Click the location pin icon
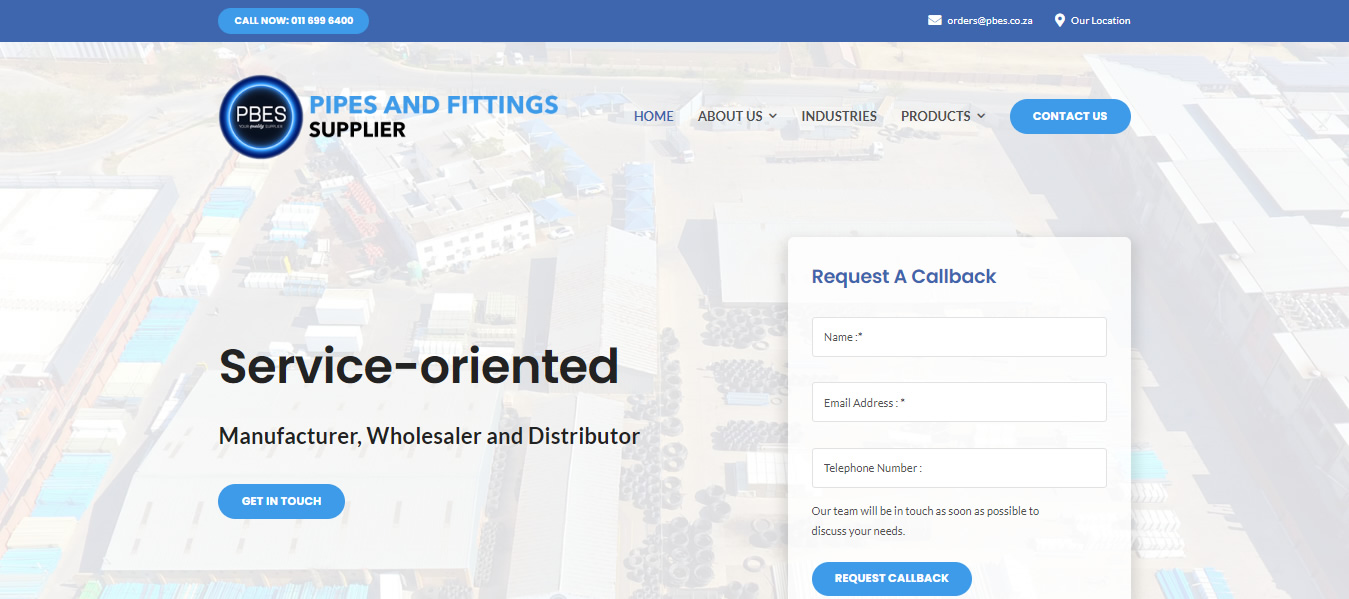 coord(1059,20)
